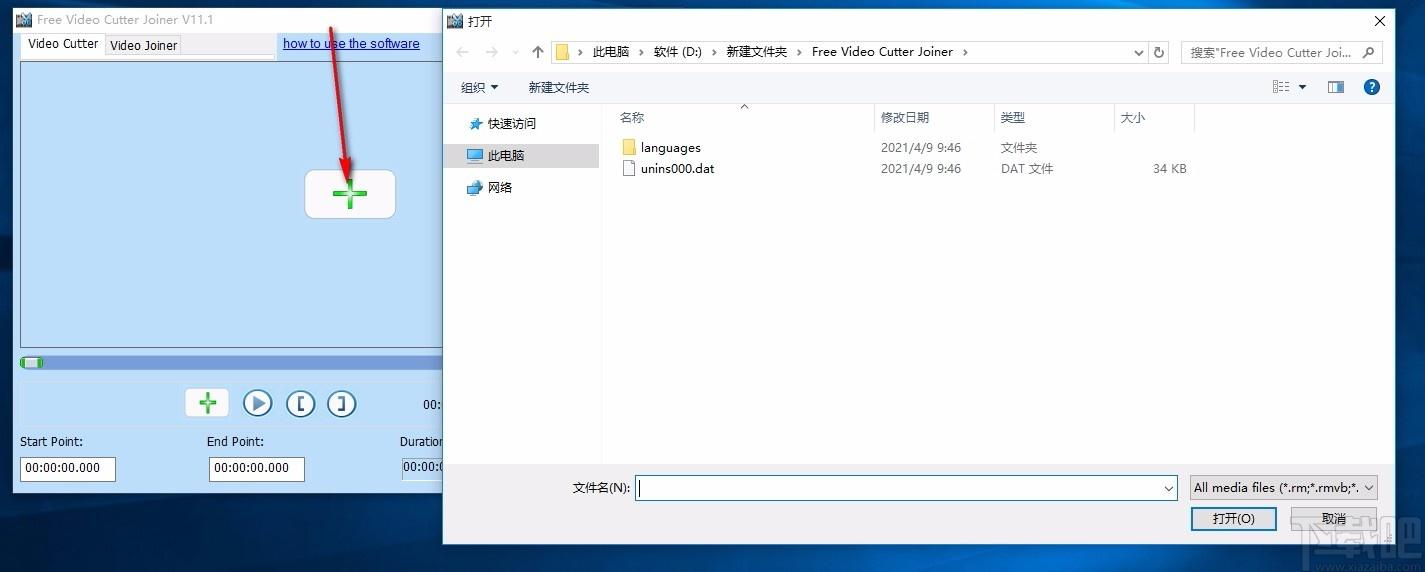Open the 组织 menu
The height and width of the screenshot is (572, 1425).
pyautogui.click(x=480, y=88)
